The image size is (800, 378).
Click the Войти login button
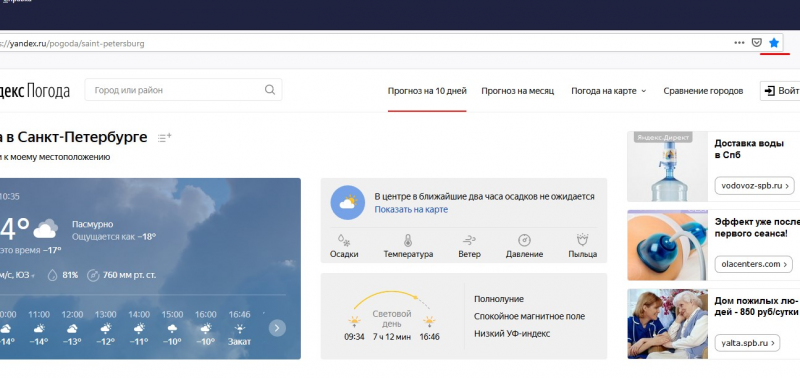[780, 91]
